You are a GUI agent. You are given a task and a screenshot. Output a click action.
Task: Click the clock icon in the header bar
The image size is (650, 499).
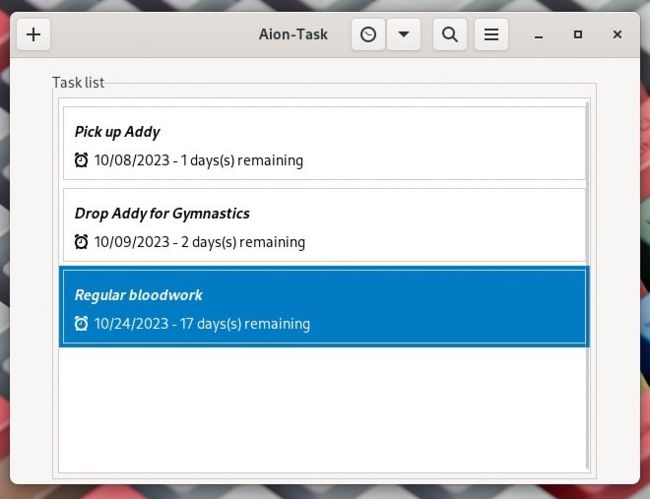[369, 35]
